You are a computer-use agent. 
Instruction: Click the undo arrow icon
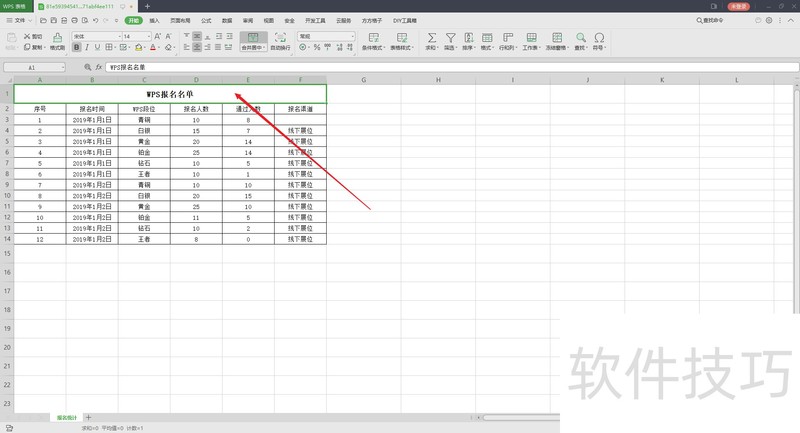tap(95, 20)
